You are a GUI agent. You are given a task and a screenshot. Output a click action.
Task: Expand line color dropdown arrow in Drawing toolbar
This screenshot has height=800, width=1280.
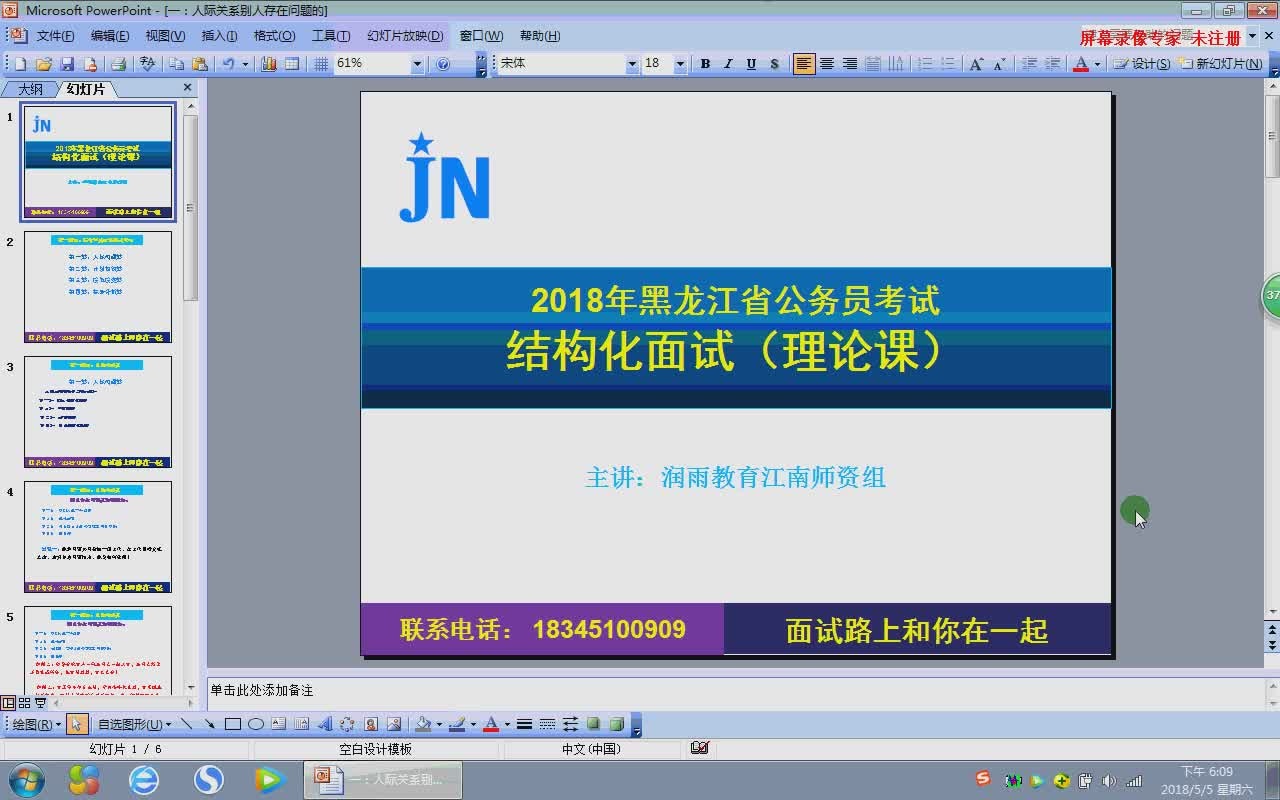click(473, 724)
